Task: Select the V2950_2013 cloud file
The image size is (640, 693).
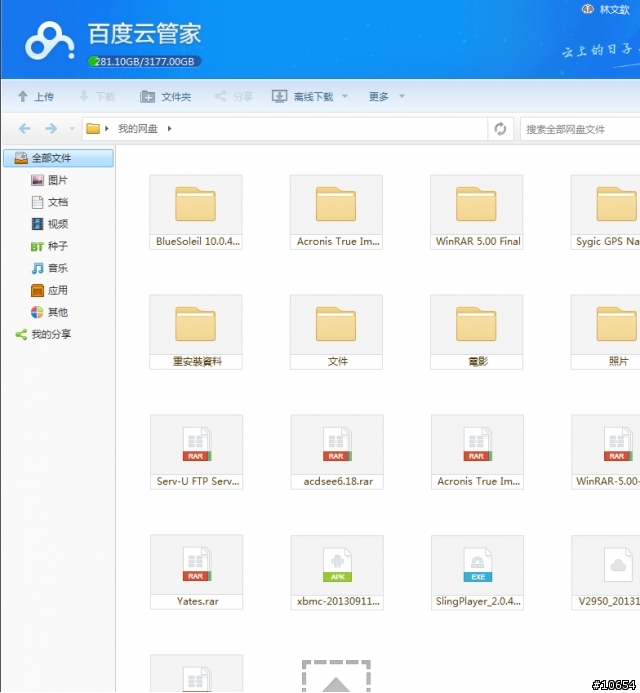Action: [x=606, y=572]
